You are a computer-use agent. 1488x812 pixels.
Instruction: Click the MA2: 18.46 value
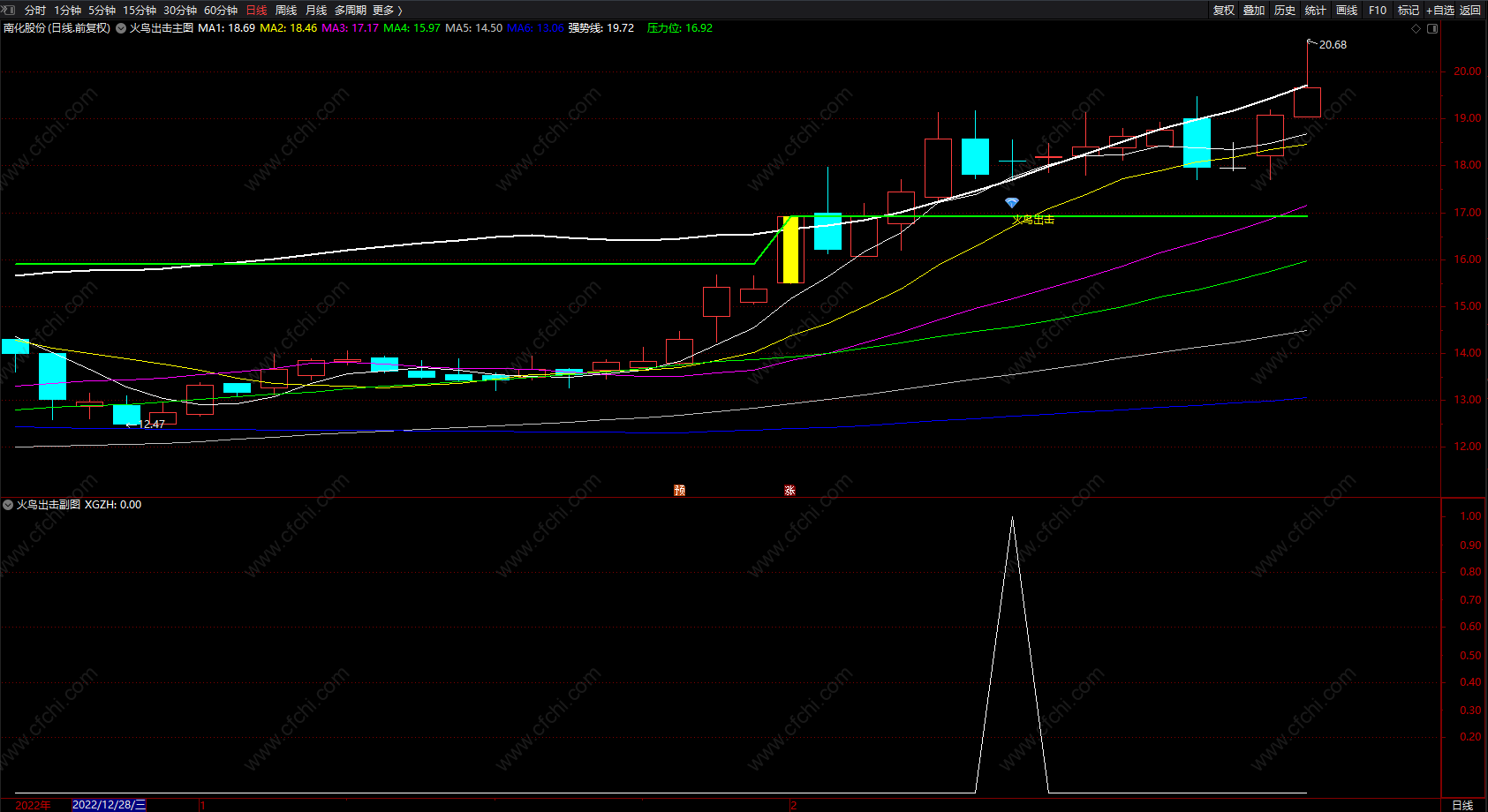tap(288, 28)
